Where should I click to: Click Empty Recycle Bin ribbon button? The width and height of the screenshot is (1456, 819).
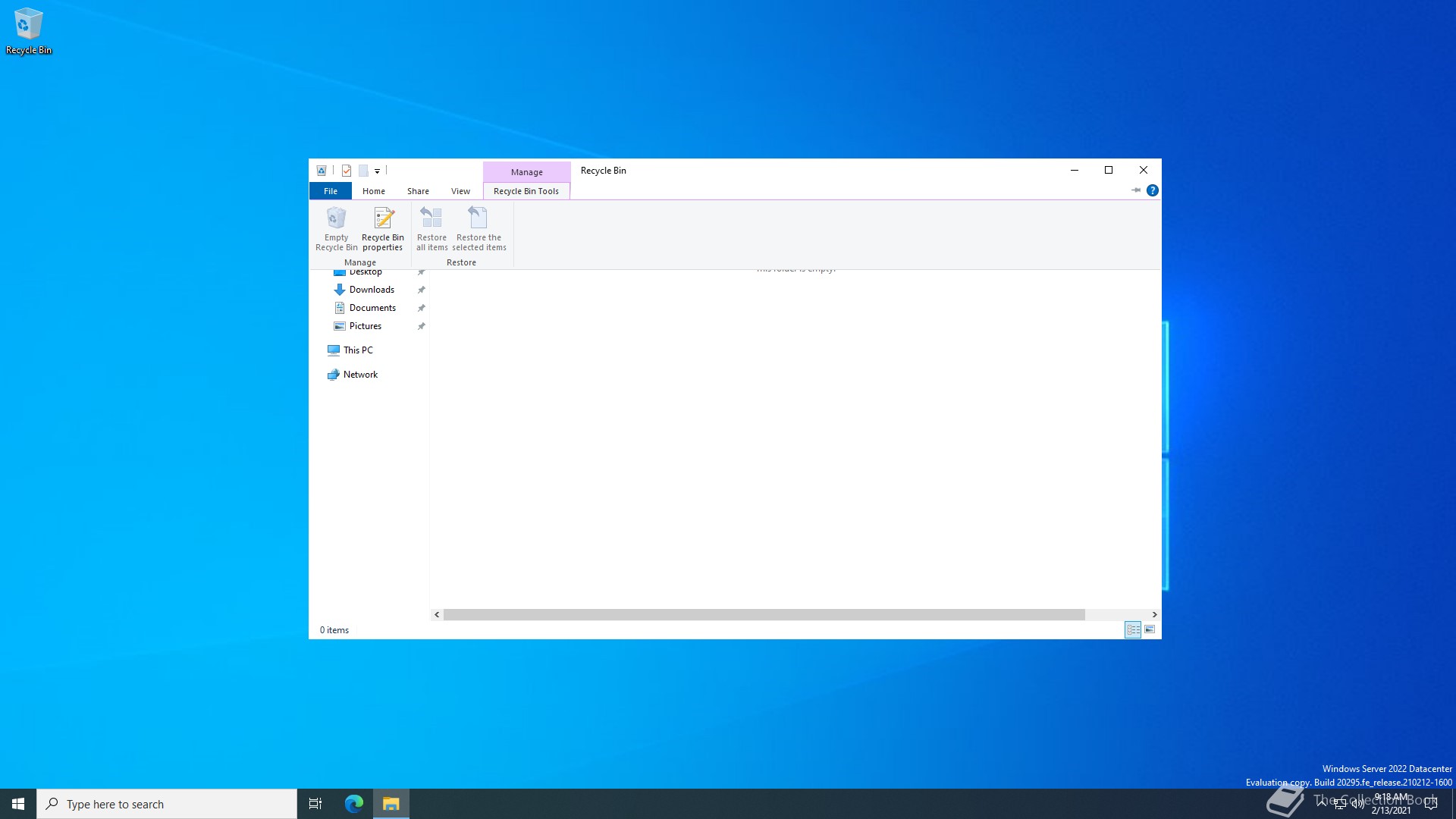(x=336, y=229)
